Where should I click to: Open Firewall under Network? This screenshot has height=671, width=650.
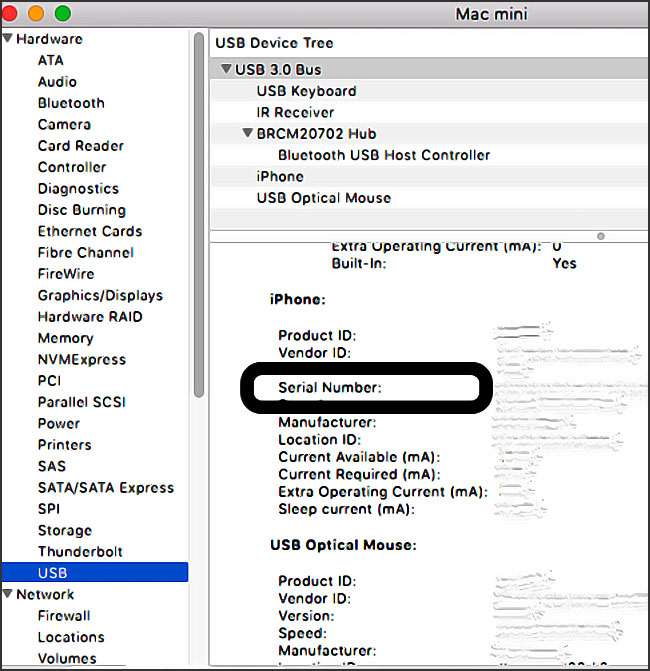pos(64,616)
